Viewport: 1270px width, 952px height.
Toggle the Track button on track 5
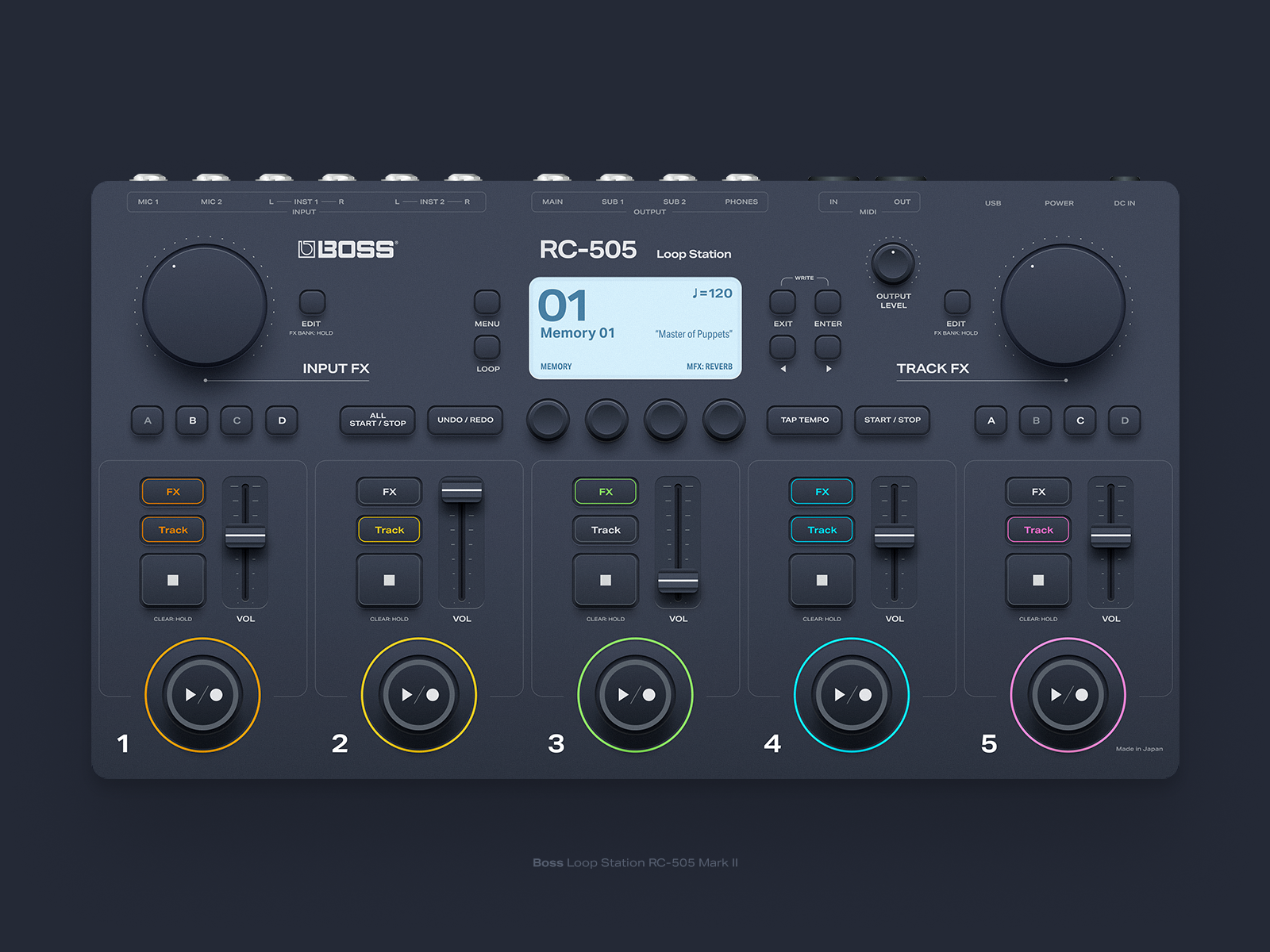1038,529
